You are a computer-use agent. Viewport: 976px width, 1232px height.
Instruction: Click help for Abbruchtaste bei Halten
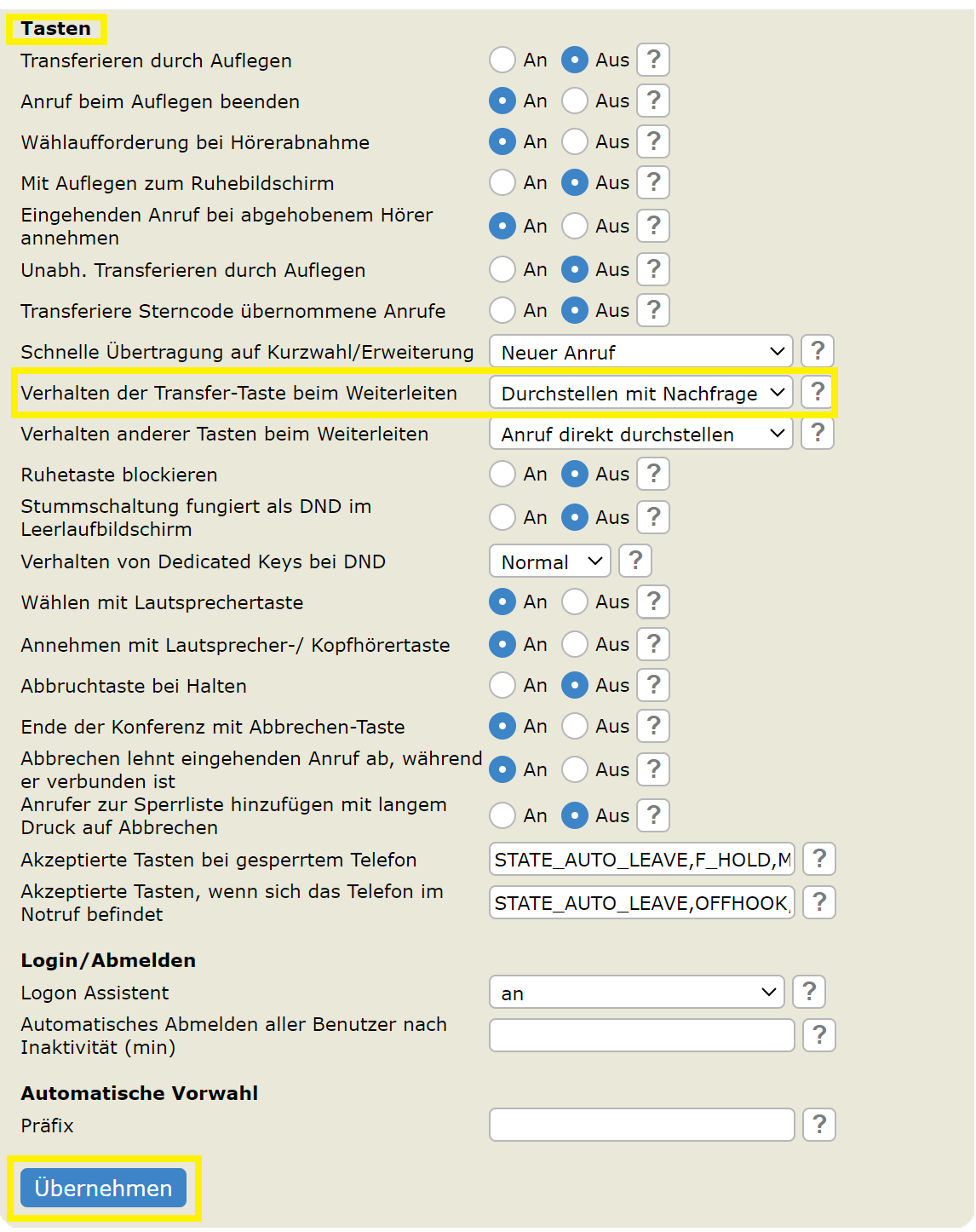653,686
